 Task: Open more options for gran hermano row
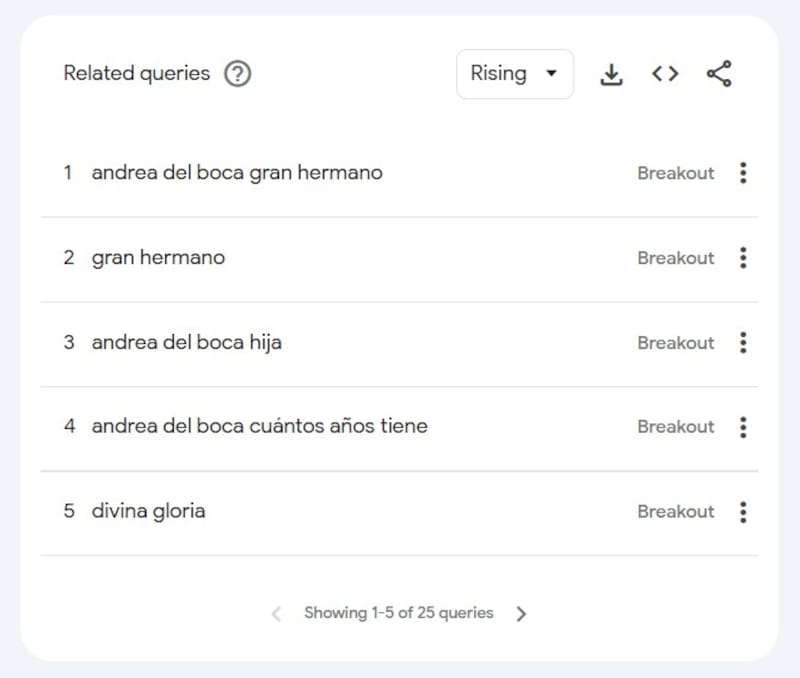click(x=743, y=258)
